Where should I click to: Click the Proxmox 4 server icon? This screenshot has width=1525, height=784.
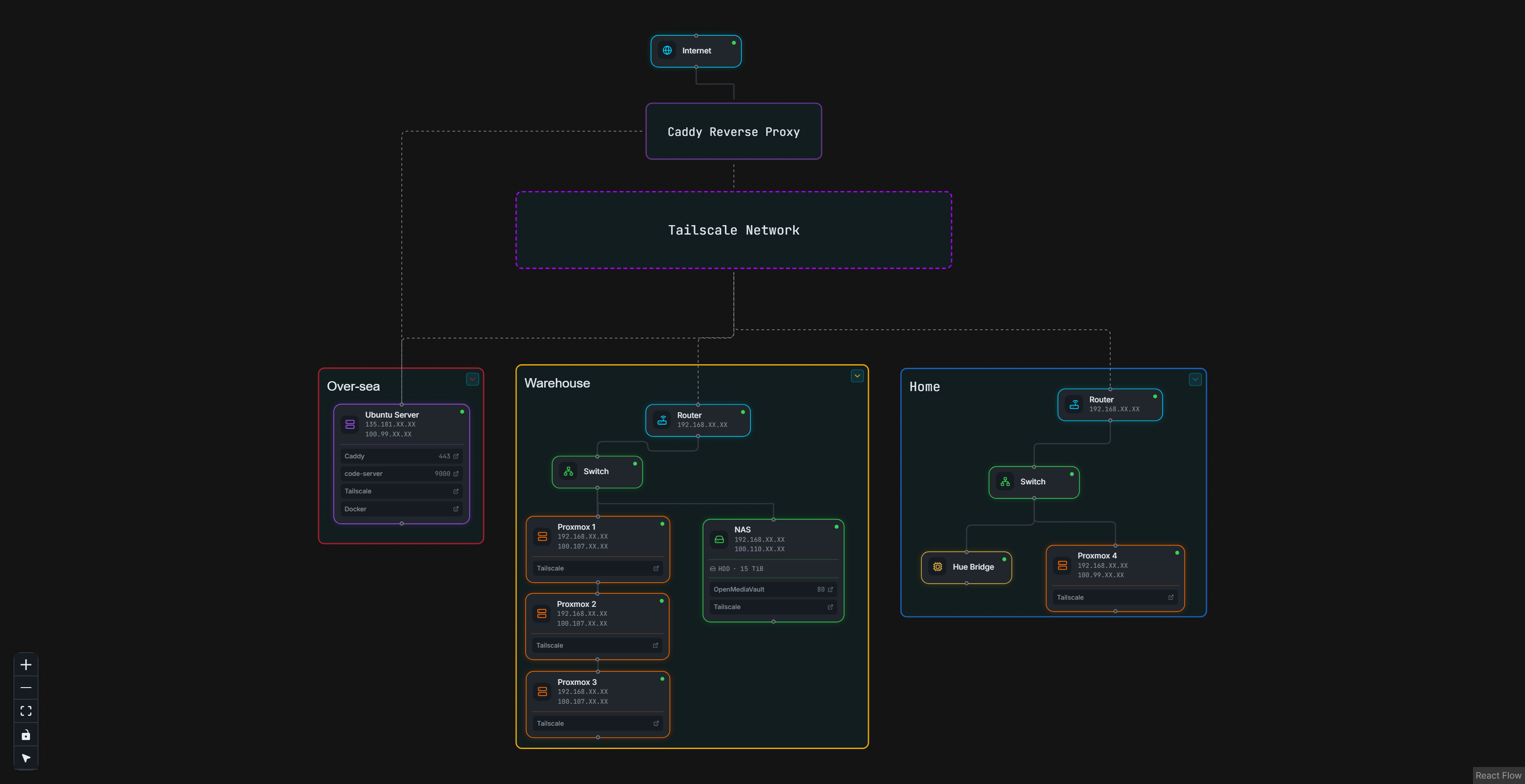tap(1063, 566)
